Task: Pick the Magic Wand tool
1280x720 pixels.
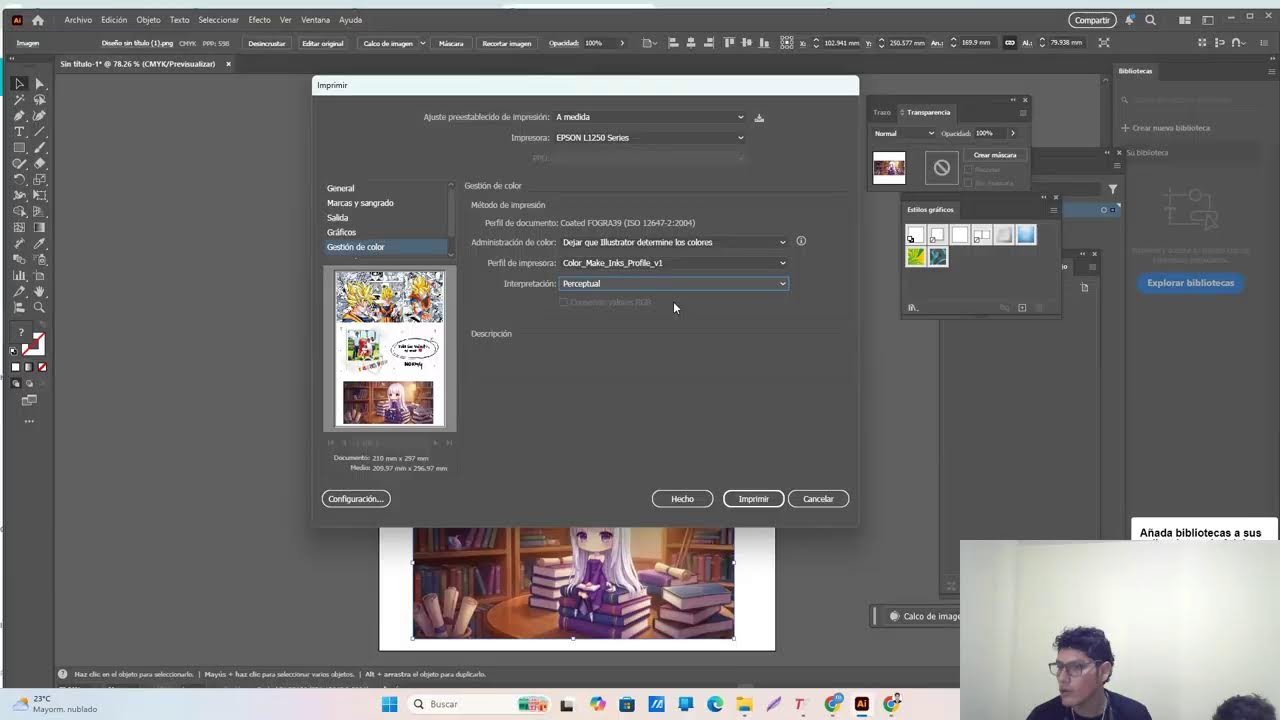Action: (19, 100)
